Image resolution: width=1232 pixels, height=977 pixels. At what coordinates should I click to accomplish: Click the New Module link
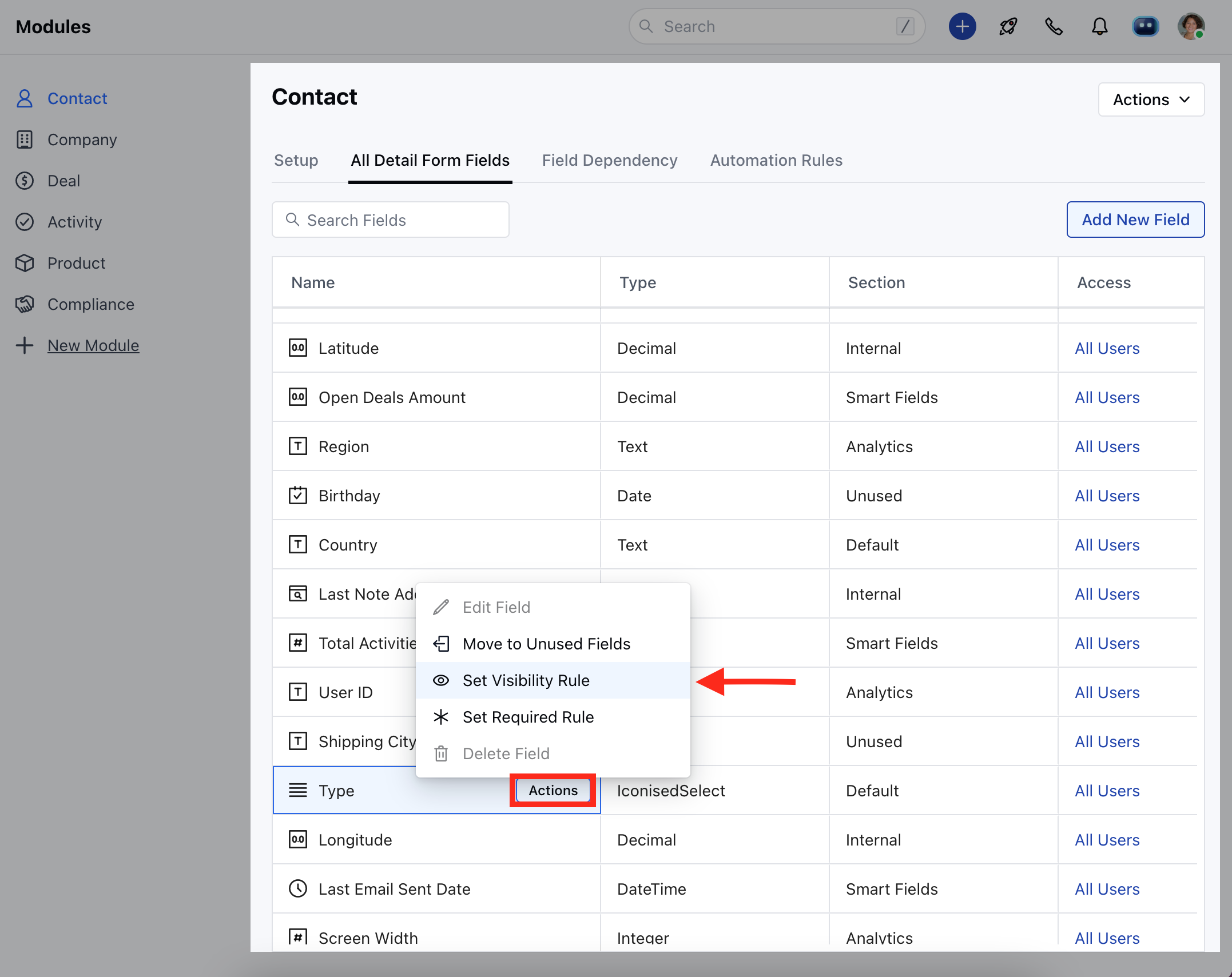[93, 345]
